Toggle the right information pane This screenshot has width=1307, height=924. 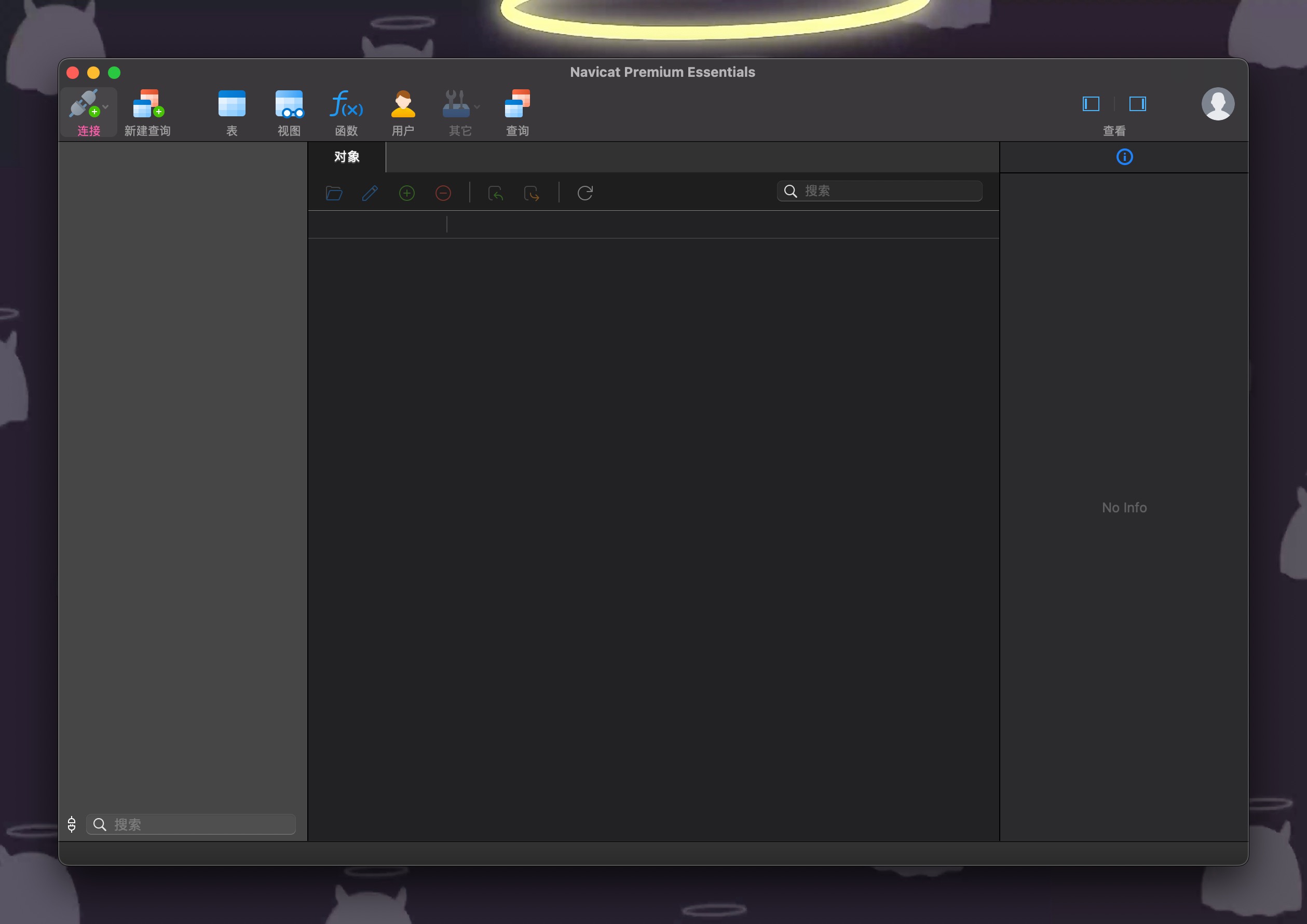point(1138,104)
